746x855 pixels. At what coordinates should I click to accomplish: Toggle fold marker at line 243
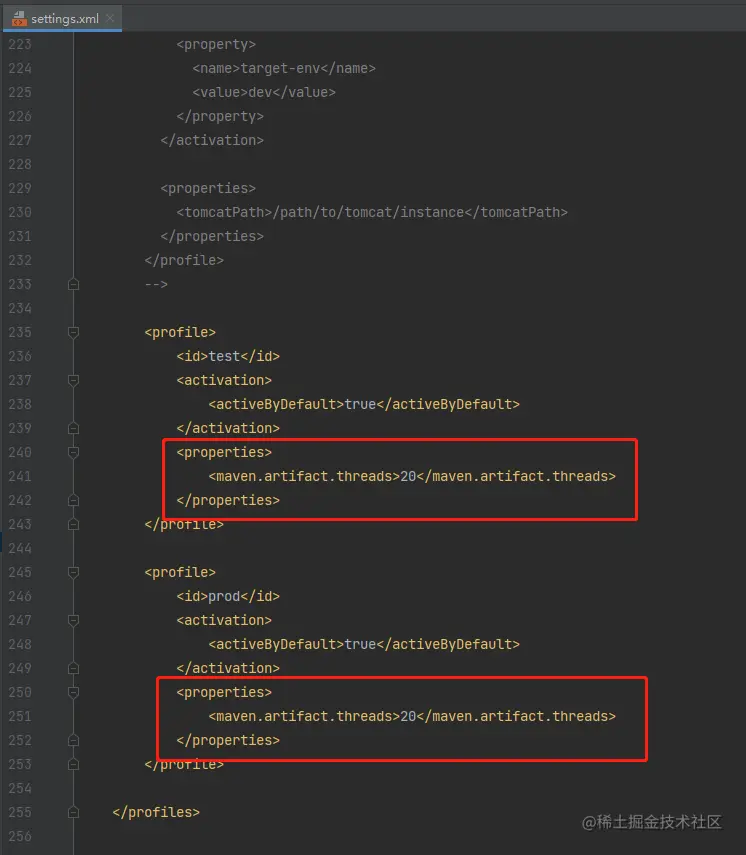pos(74,524)
